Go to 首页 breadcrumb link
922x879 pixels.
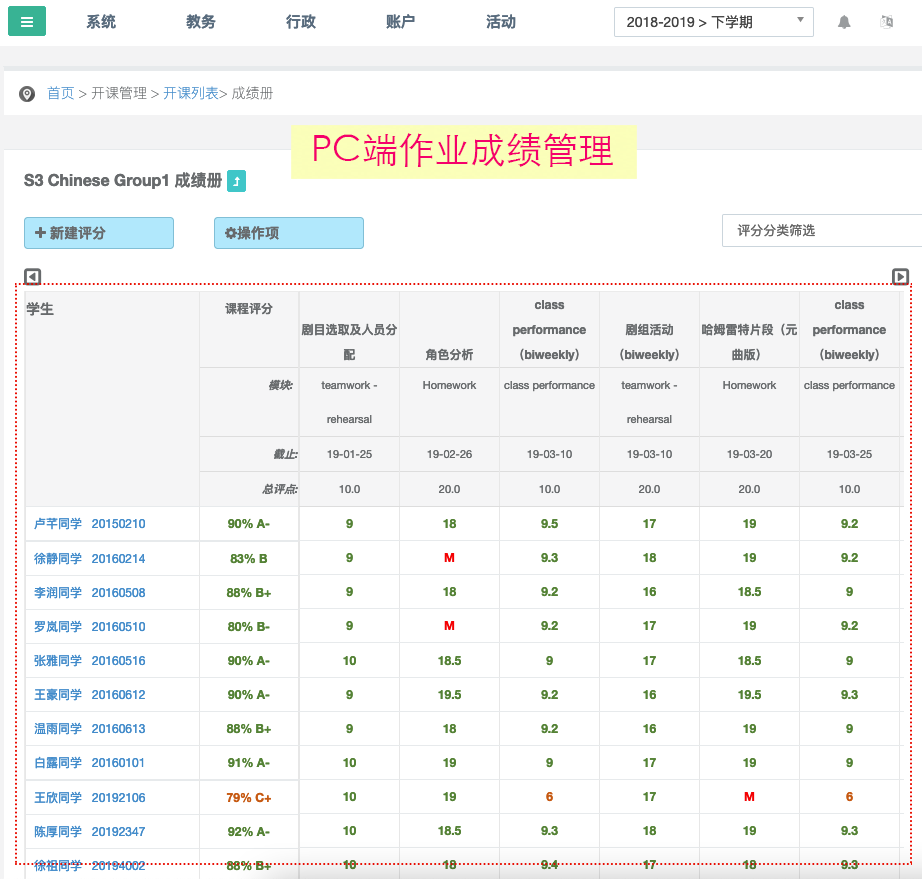click(61, 93)
